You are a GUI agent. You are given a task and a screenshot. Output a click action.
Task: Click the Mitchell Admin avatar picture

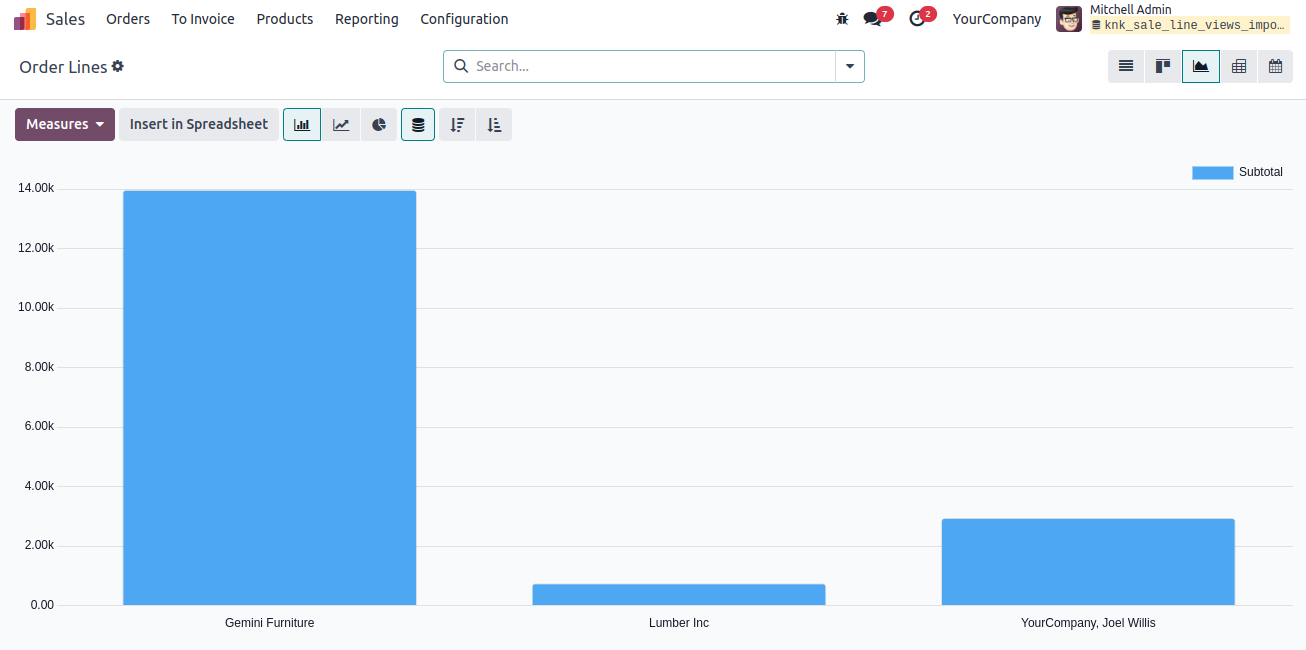[1069, 19]
